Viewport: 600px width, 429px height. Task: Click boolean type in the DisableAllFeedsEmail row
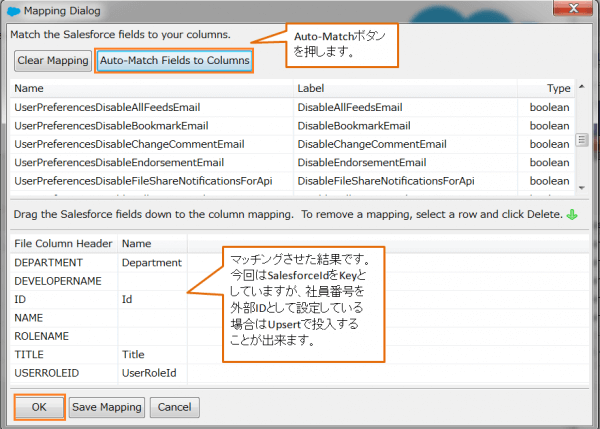pyautogui.click(x=549, y=108)
